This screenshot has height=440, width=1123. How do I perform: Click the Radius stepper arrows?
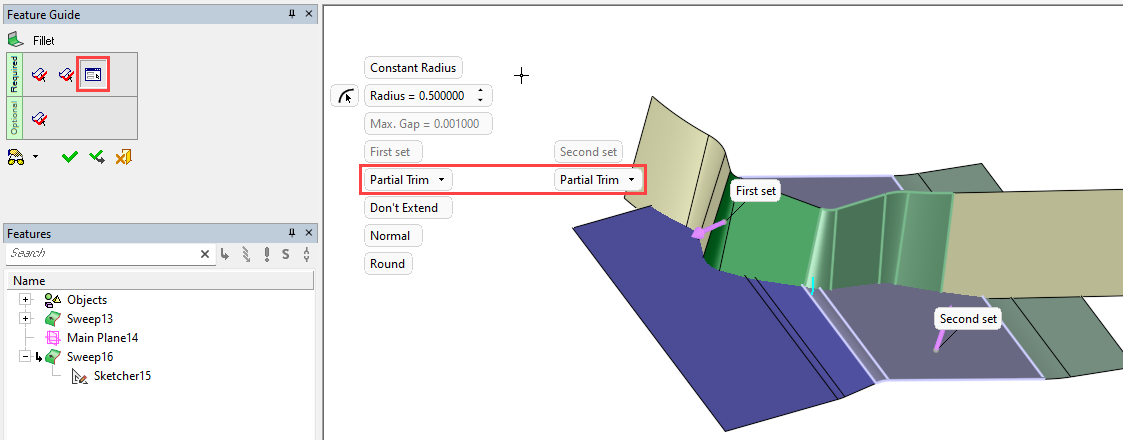point(481,96)
